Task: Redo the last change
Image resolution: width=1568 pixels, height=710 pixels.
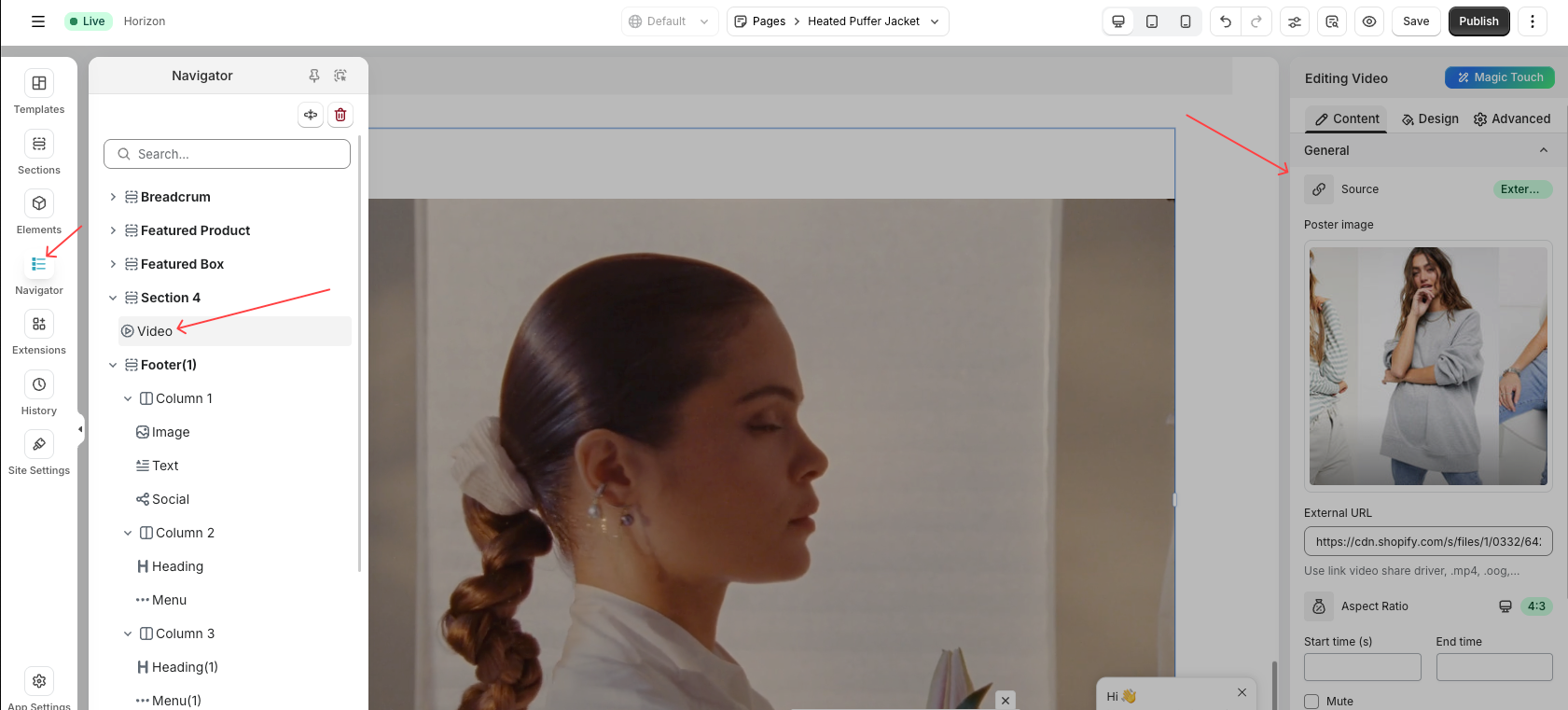Action: click(1256, 21)
